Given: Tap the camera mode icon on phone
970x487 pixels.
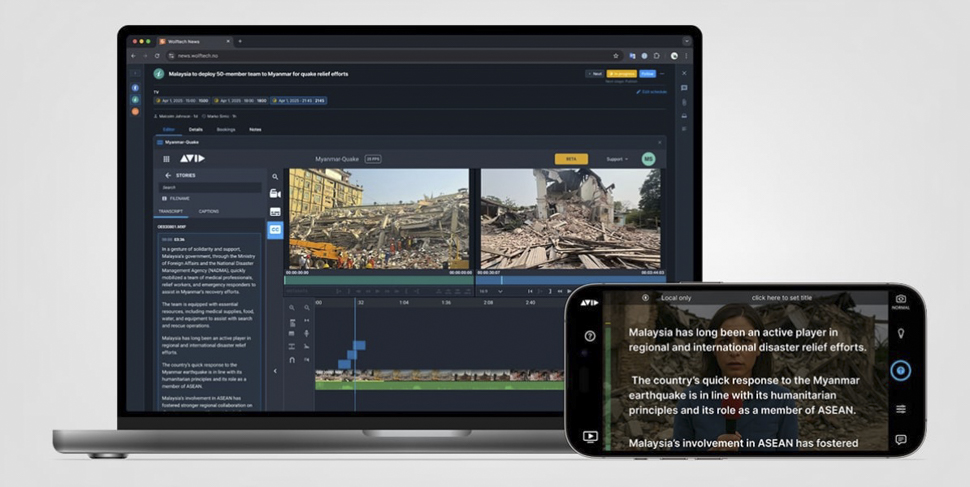Looking at the screenshot, I should pyautogui.click(x=900, y=299).
